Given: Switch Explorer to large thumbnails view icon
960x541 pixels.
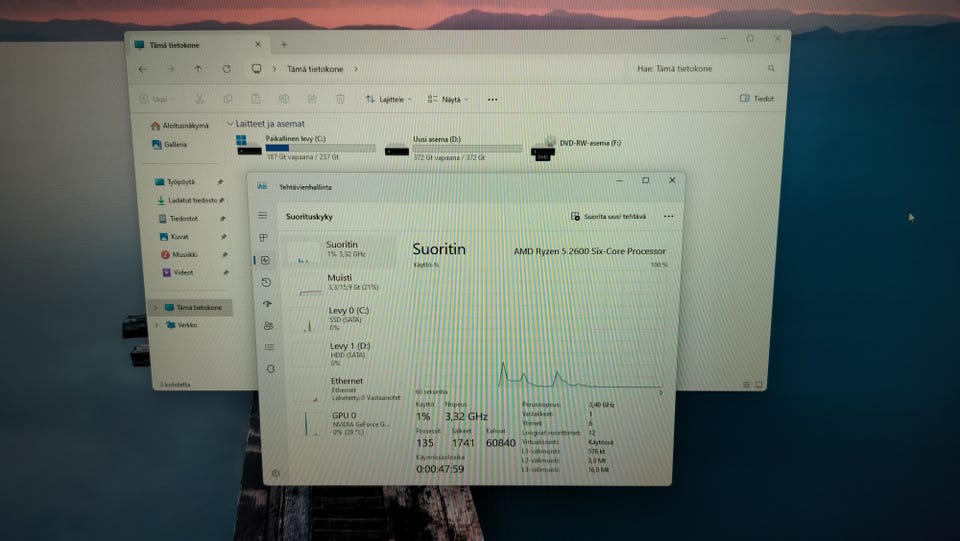Looking at the screenshot, I should pyautogui.click(x=759, y=384).
